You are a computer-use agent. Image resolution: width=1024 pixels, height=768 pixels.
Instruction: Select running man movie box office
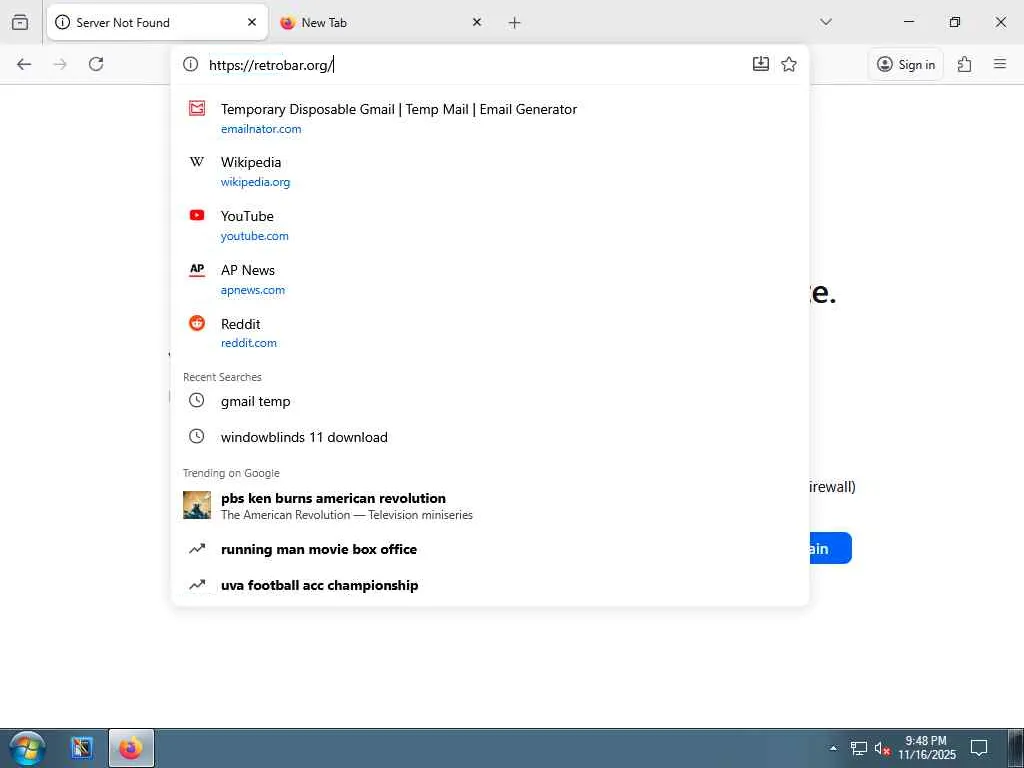coord(490,549)
